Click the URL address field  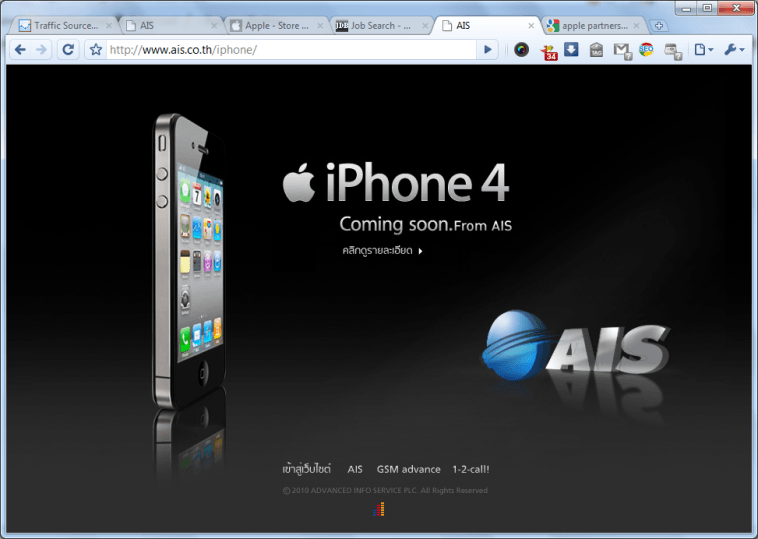click(290, 49)
